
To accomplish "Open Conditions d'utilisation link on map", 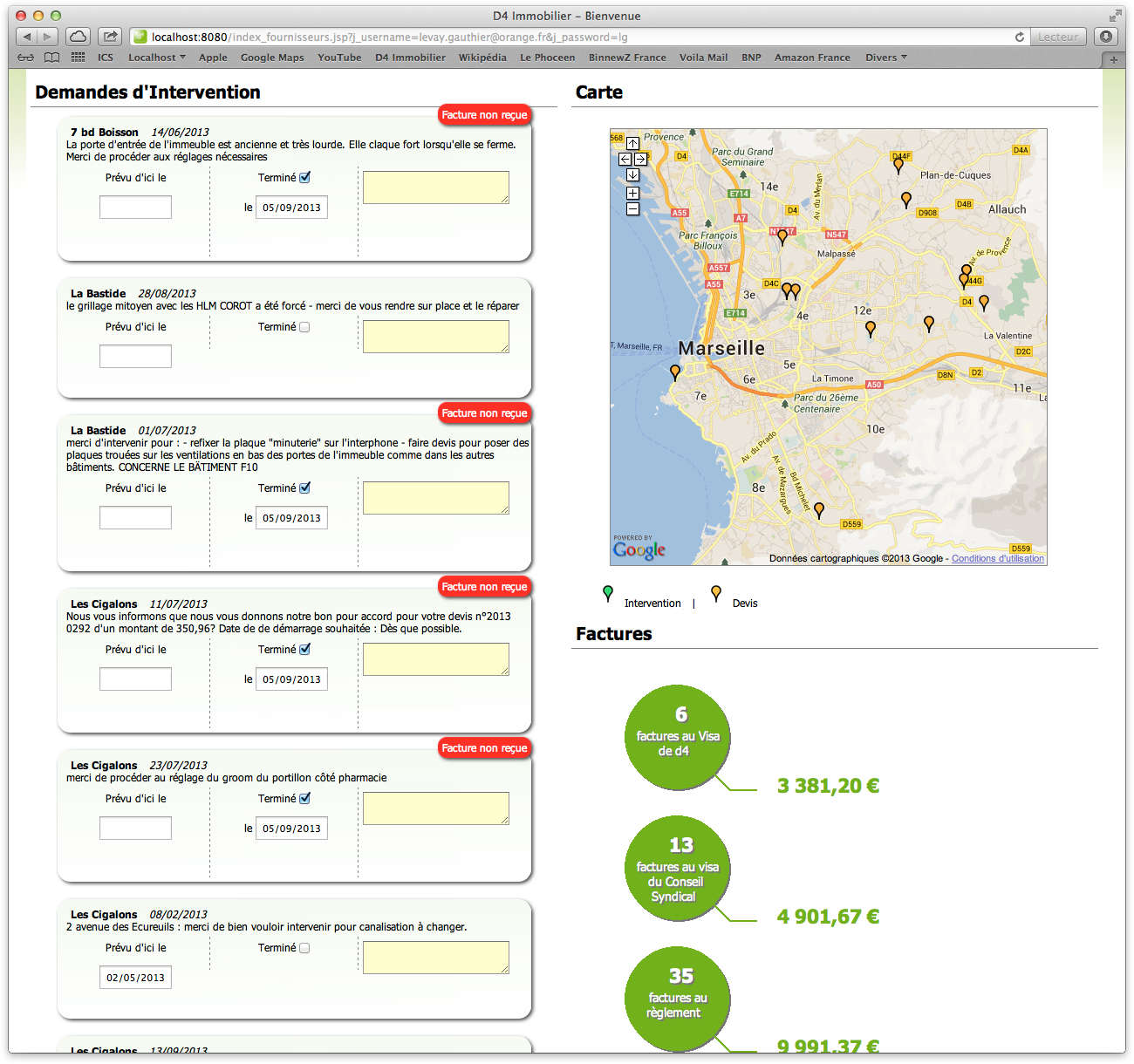I will click(x=998, y=558).
